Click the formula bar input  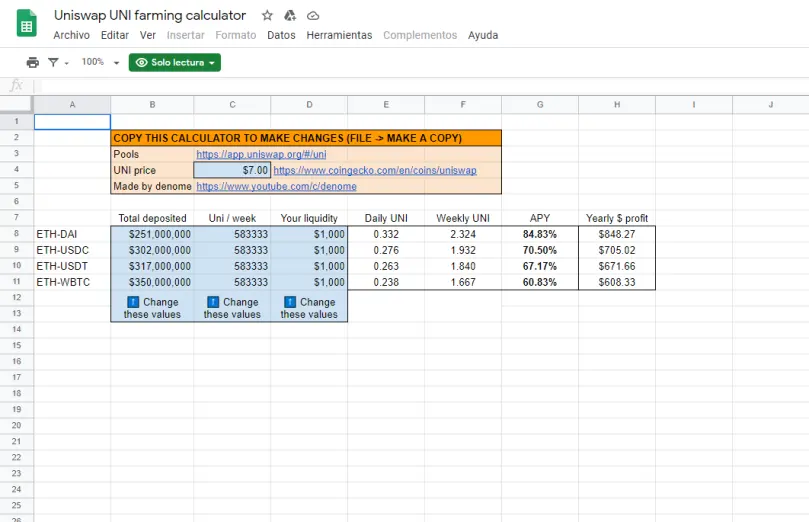click(x=423, y=86)
